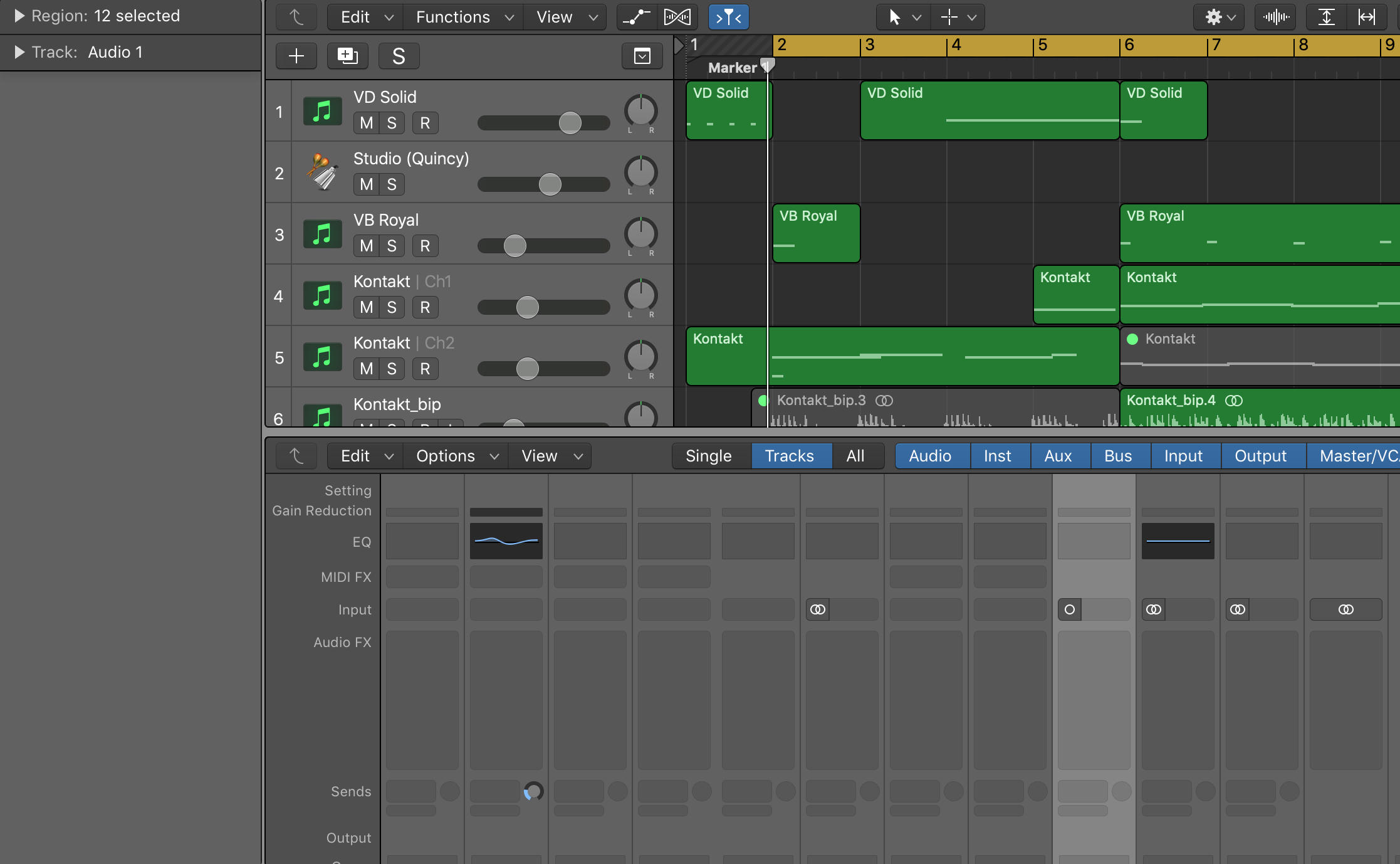Image resolution: width=1400 pixels, height=864 pixels.
Task: Toggle the Catch Playhead button
Action: (x=728, y=17)
